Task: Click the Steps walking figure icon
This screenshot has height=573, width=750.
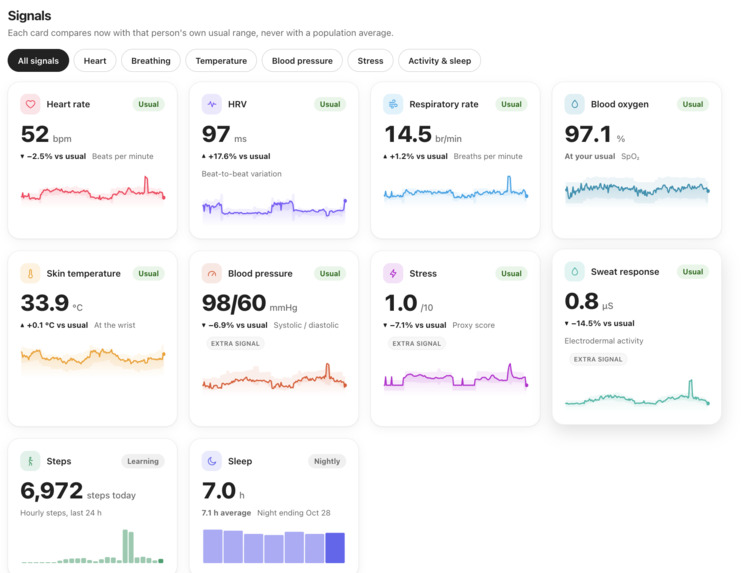Action: tap(30, 461)
